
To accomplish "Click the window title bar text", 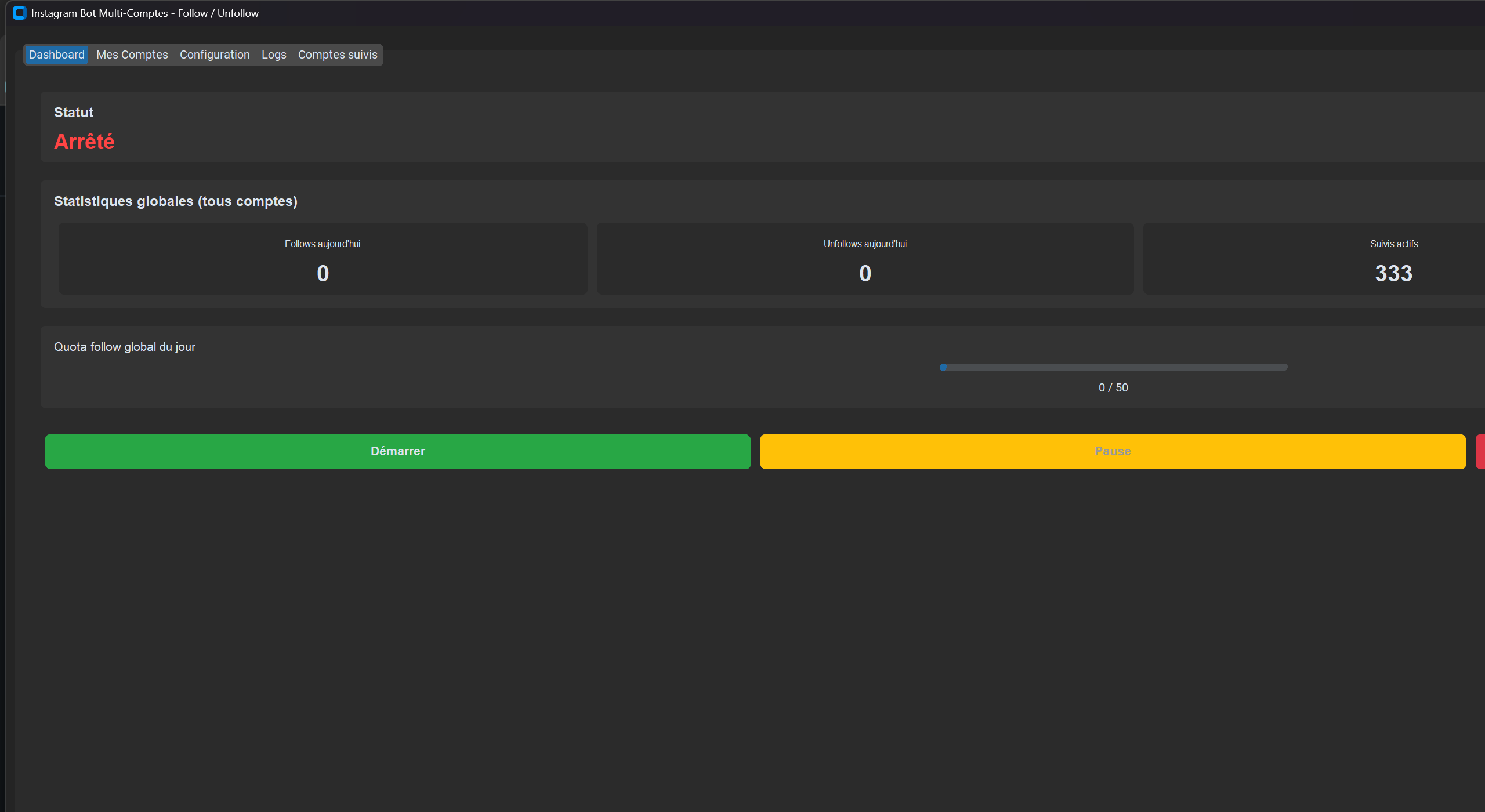I will tap(145, 13).
